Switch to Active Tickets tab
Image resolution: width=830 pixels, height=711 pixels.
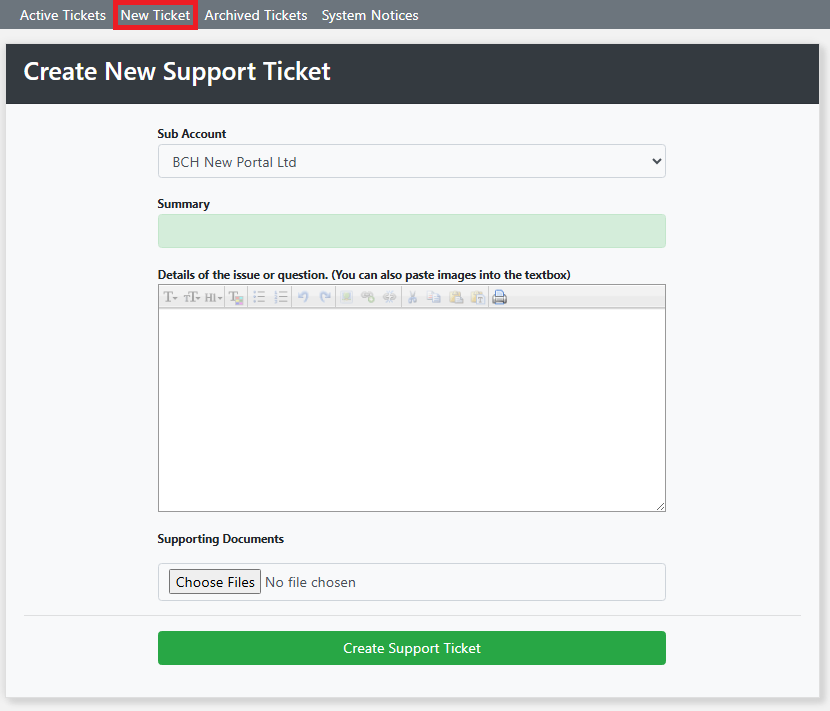coord(63,15)
